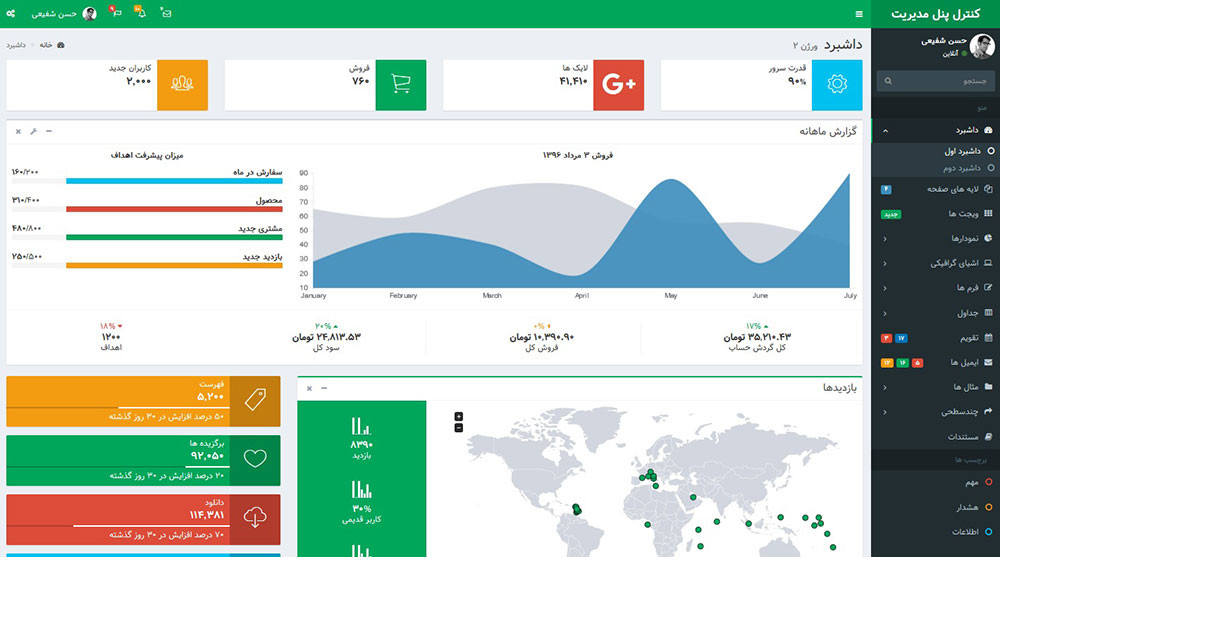Open the control sidebar gears icon
1219x624 pixels.
point(11,13)
